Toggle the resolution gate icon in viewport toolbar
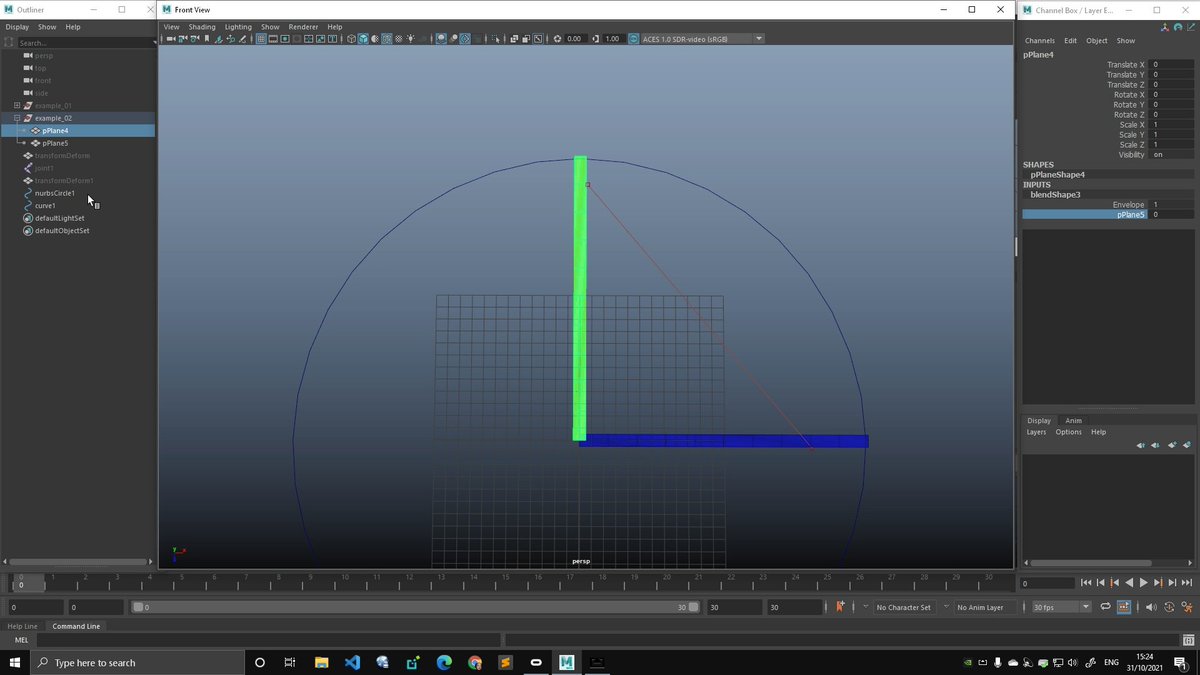The width and height of the screenshot is (1200, 675). coord(284,38)
